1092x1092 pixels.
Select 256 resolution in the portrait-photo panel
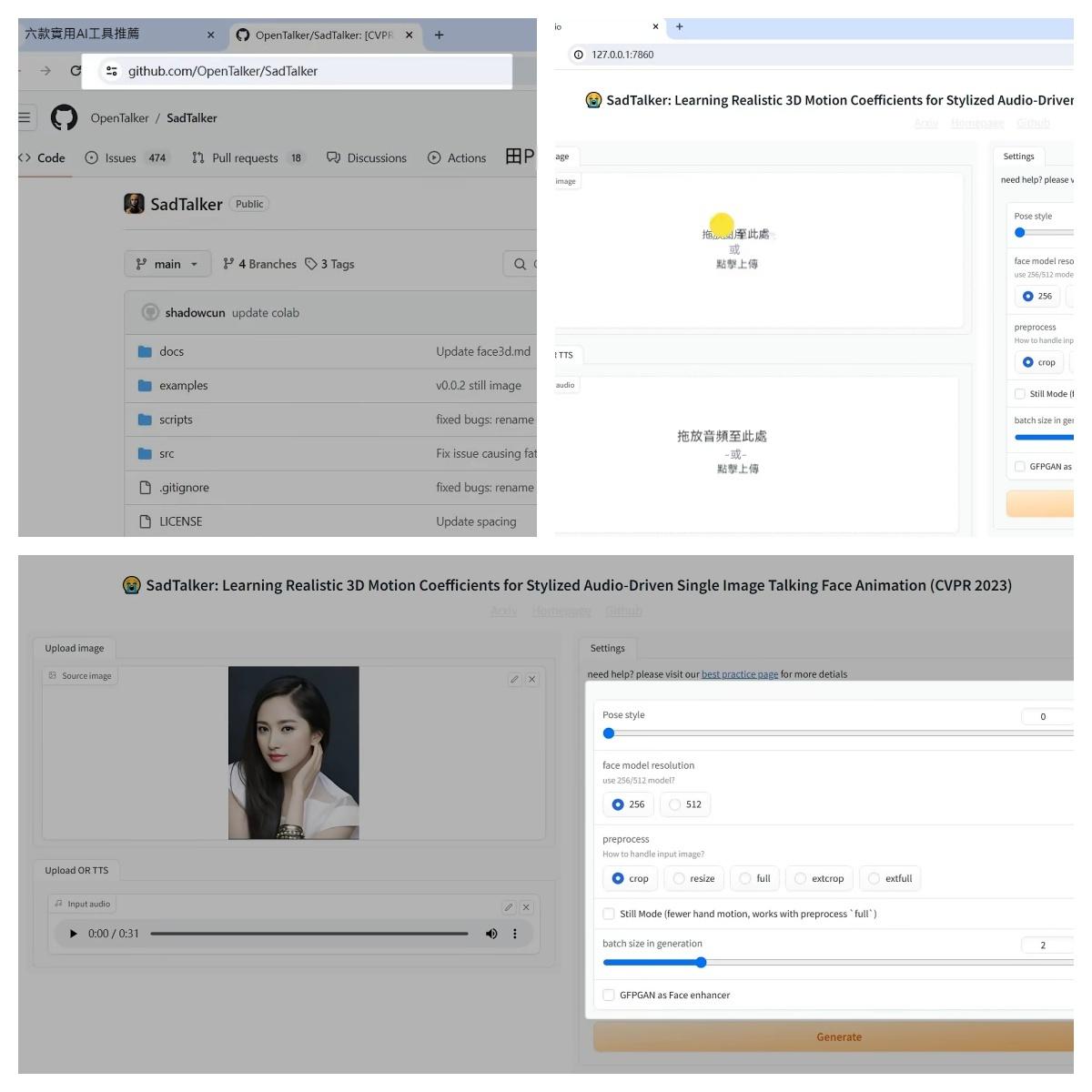click(628, 804)
